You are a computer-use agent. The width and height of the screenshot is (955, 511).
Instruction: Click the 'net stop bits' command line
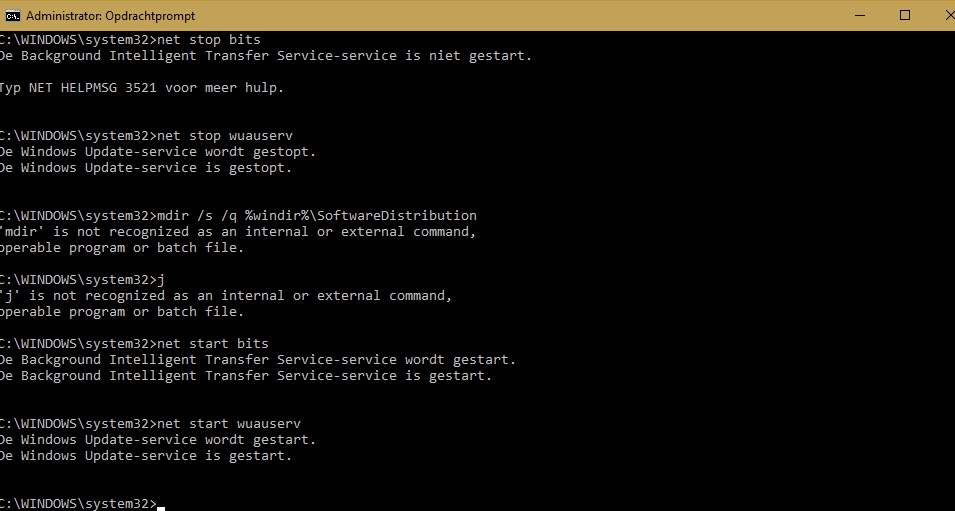(130, 40)
